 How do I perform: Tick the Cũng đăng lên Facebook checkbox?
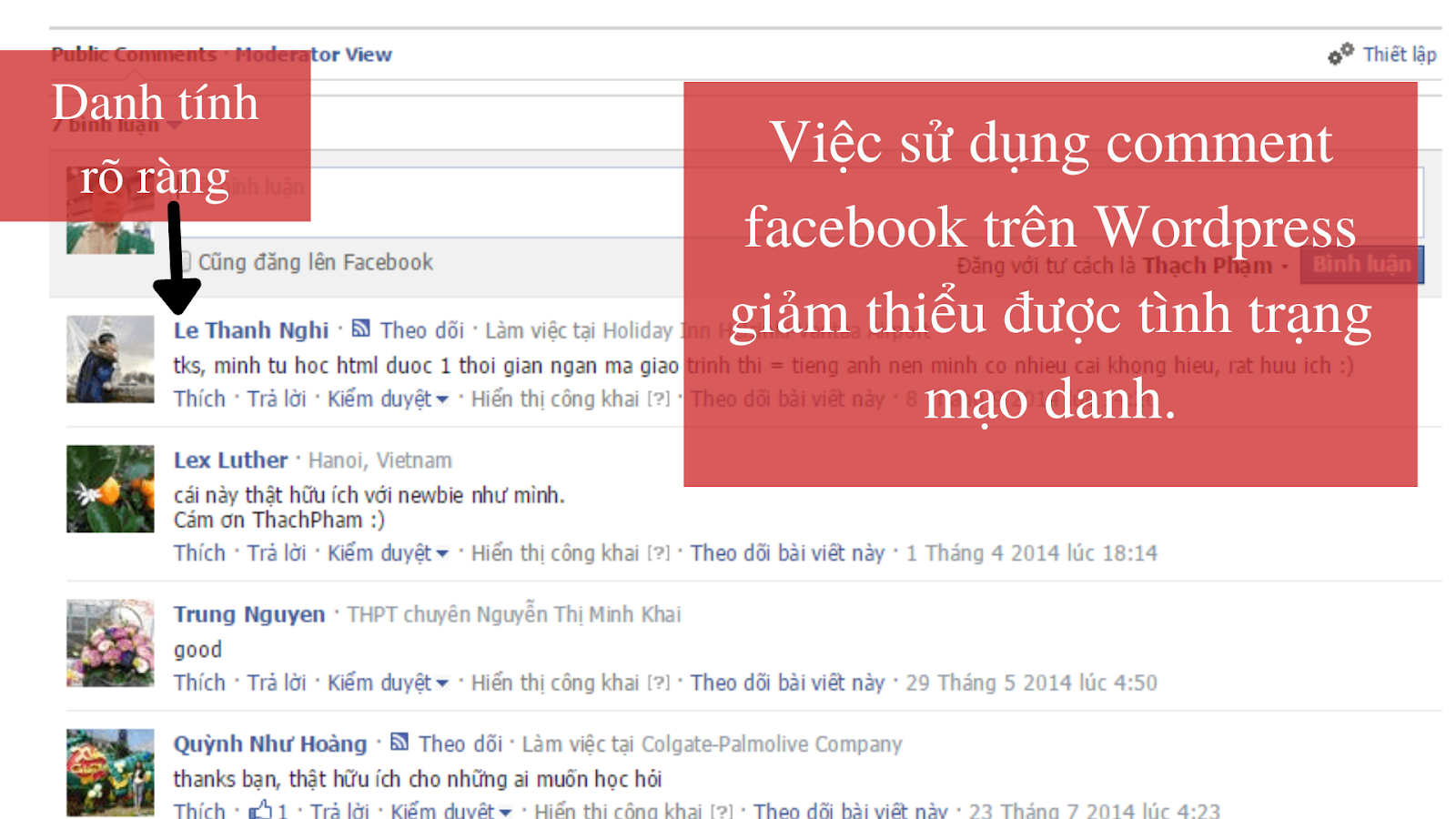point(185,262)
